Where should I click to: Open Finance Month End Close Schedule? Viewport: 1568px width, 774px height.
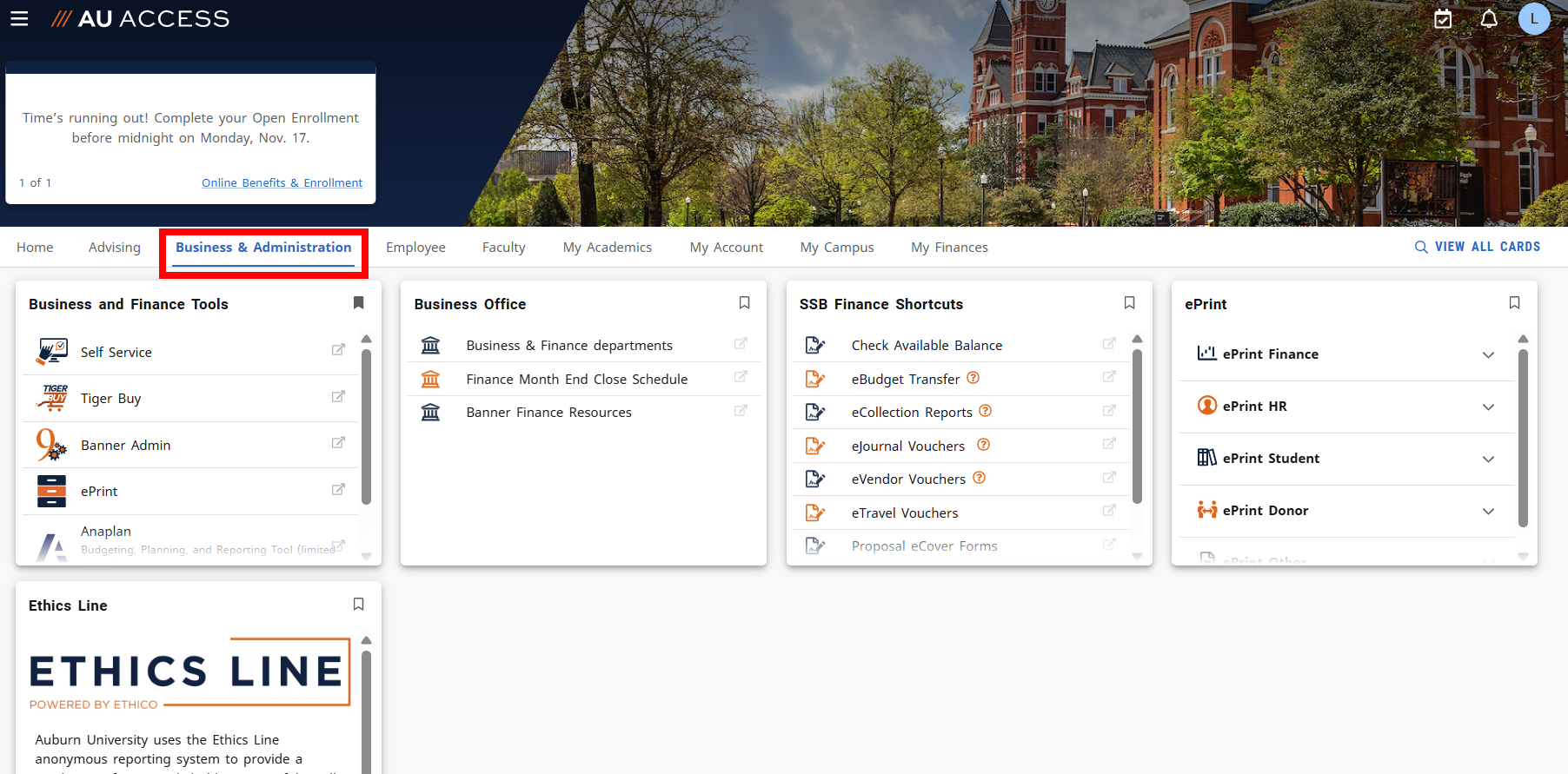[x=576, y=379]
